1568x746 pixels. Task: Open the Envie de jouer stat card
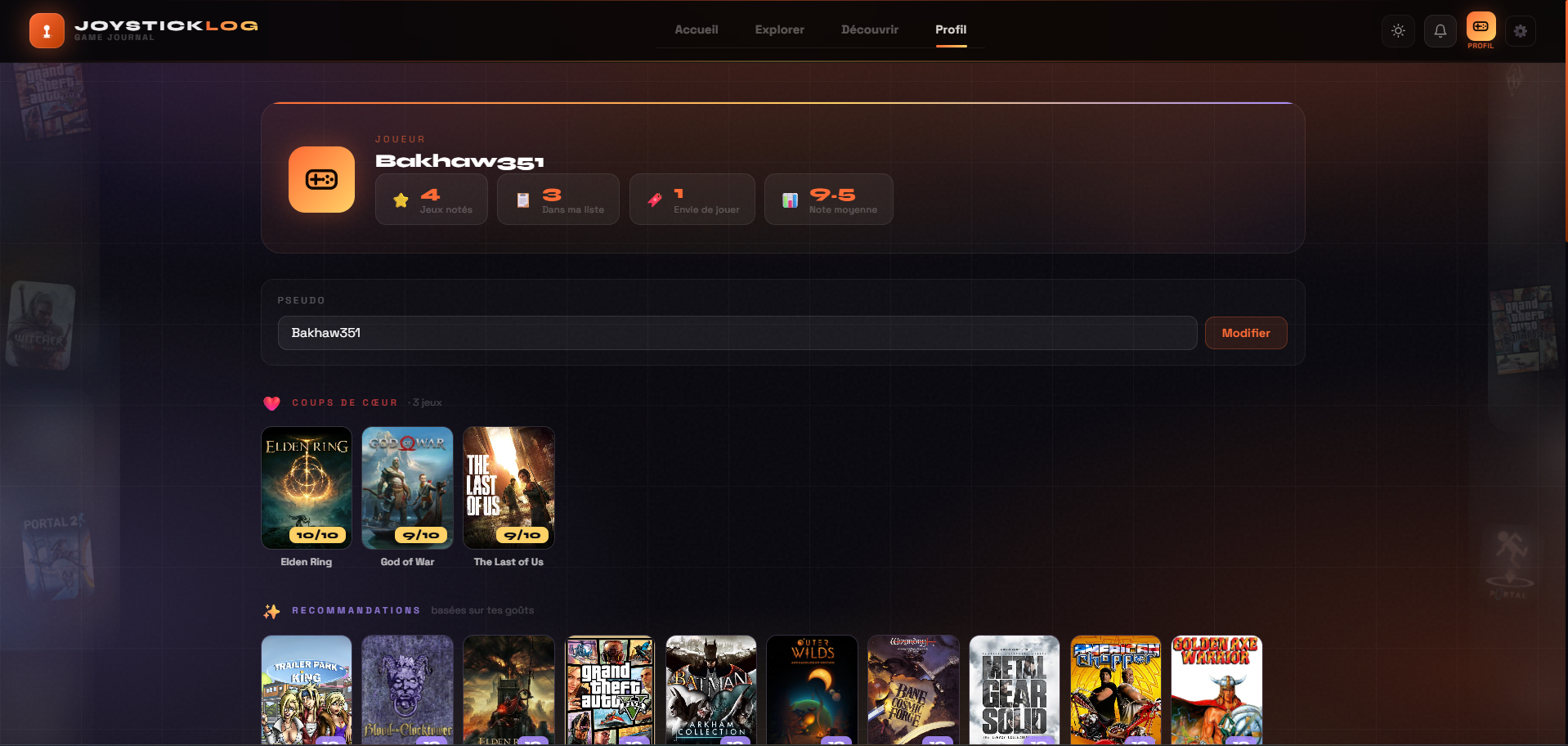692,199
